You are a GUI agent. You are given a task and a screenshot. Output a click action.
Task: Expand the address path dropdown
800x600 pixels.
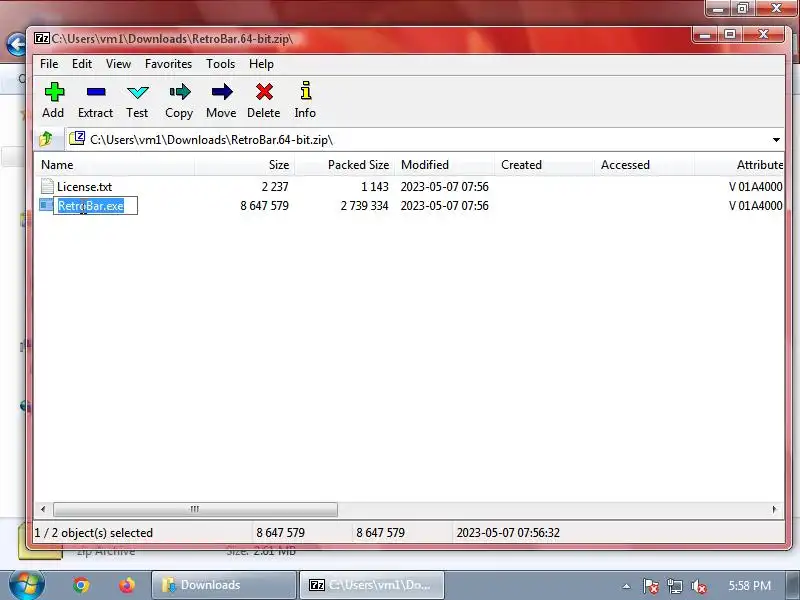coord(776,140)
